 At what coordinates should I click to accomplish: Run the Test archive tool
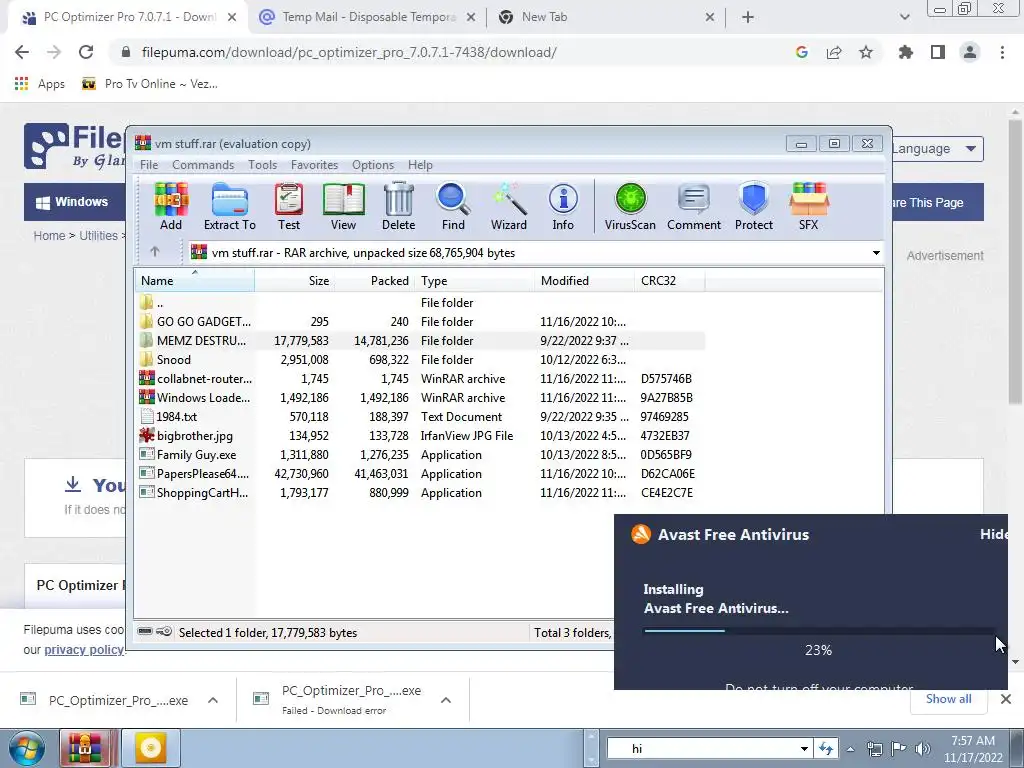(289, 206)
